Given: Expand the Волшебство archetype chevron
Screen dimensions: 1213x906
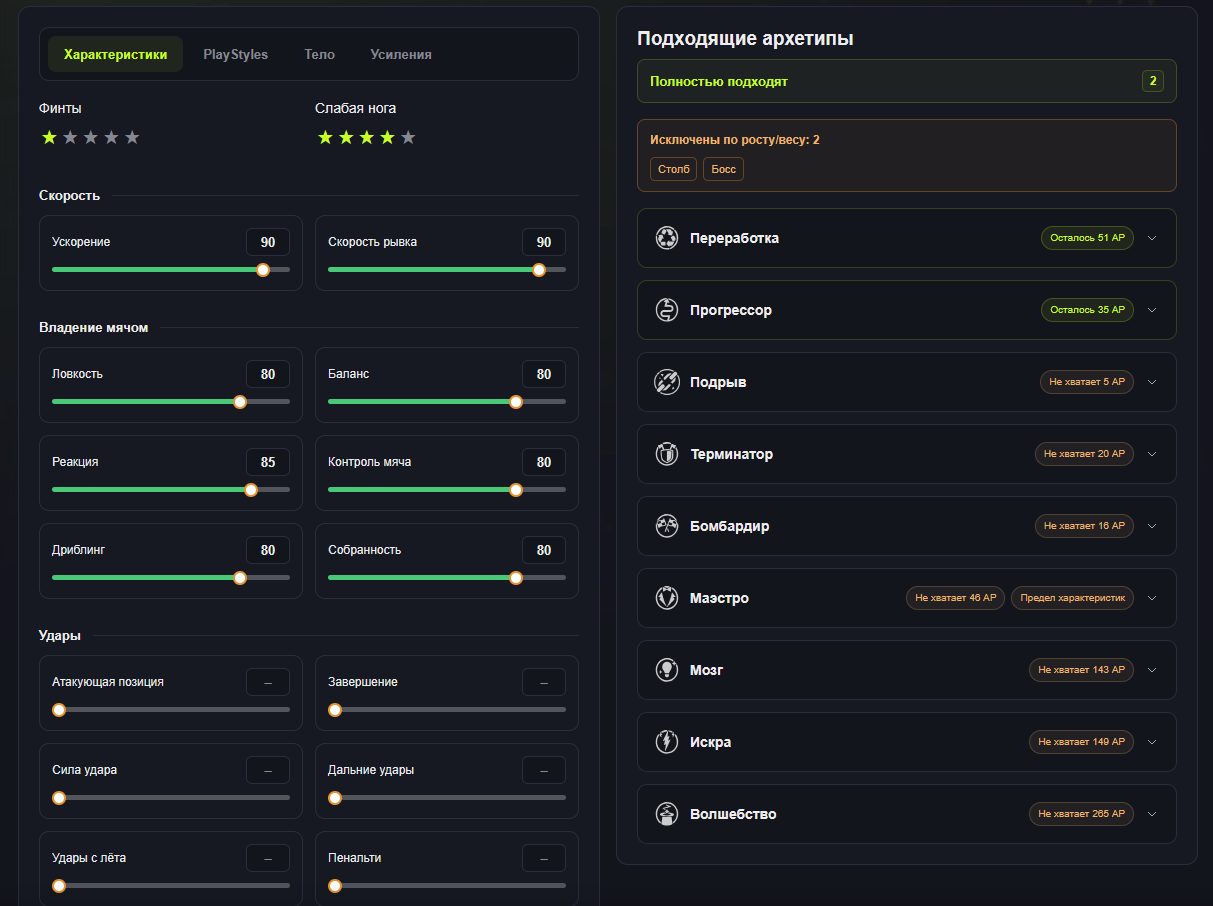Looking at the screenshot, I should click(1152, 814).
